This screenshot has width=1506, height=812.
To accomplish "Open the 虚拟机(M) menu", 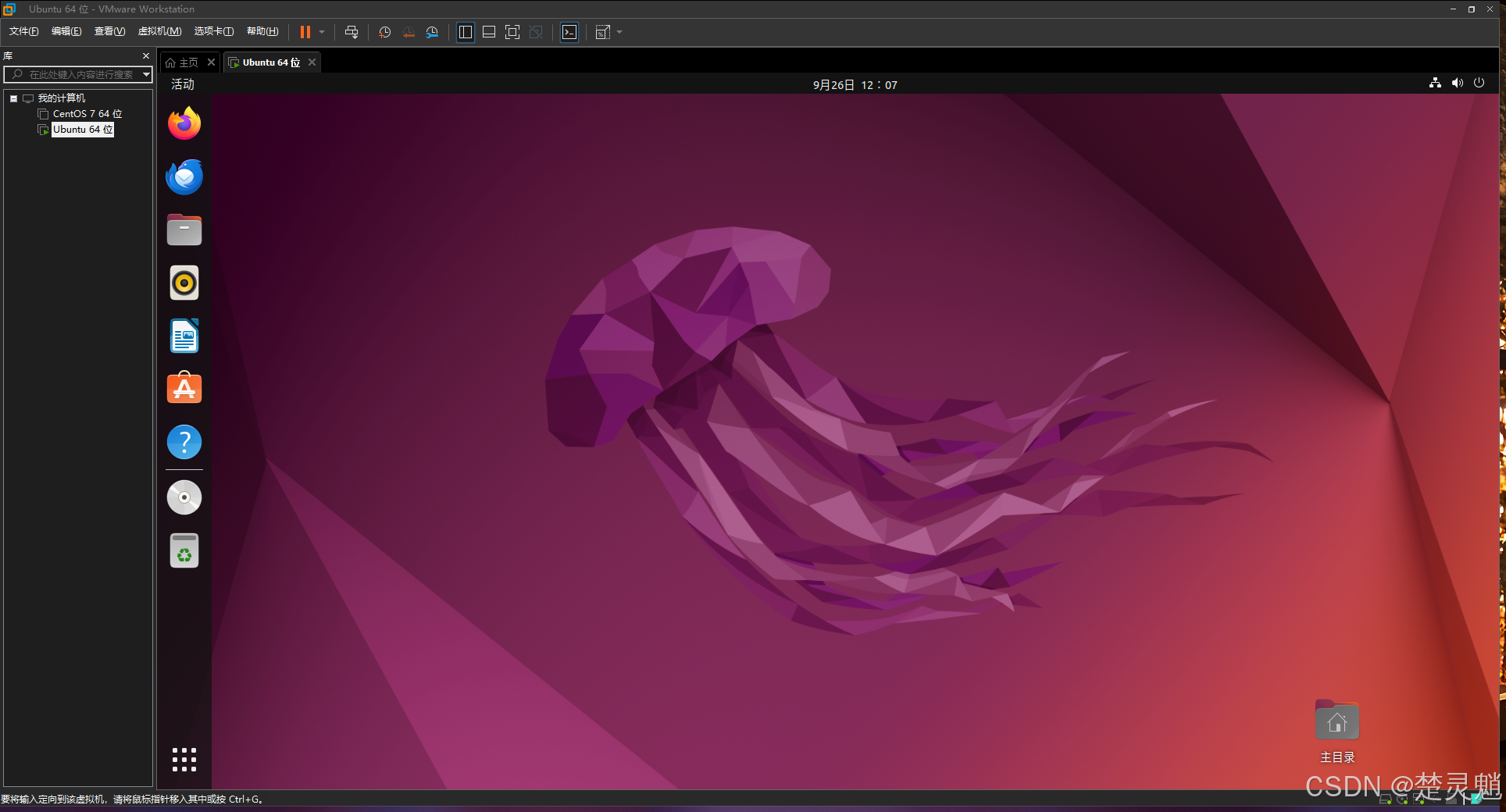I will coord(159,31).
